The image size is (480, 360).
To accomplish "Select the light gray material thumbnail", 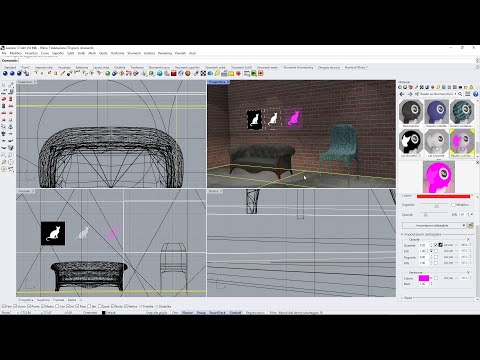I will [x=436, y=141].
